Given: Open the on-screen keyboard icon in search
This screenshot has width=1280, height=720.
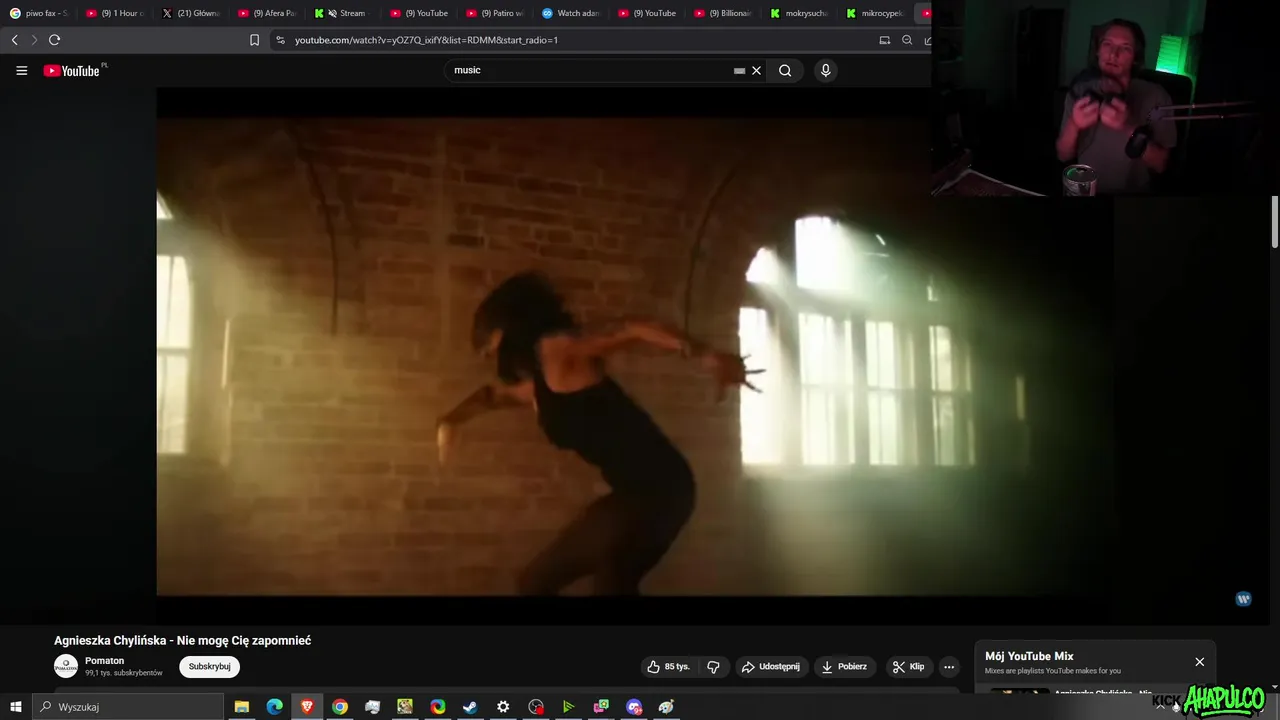Looking at the screenshot, I should (739, 71).
